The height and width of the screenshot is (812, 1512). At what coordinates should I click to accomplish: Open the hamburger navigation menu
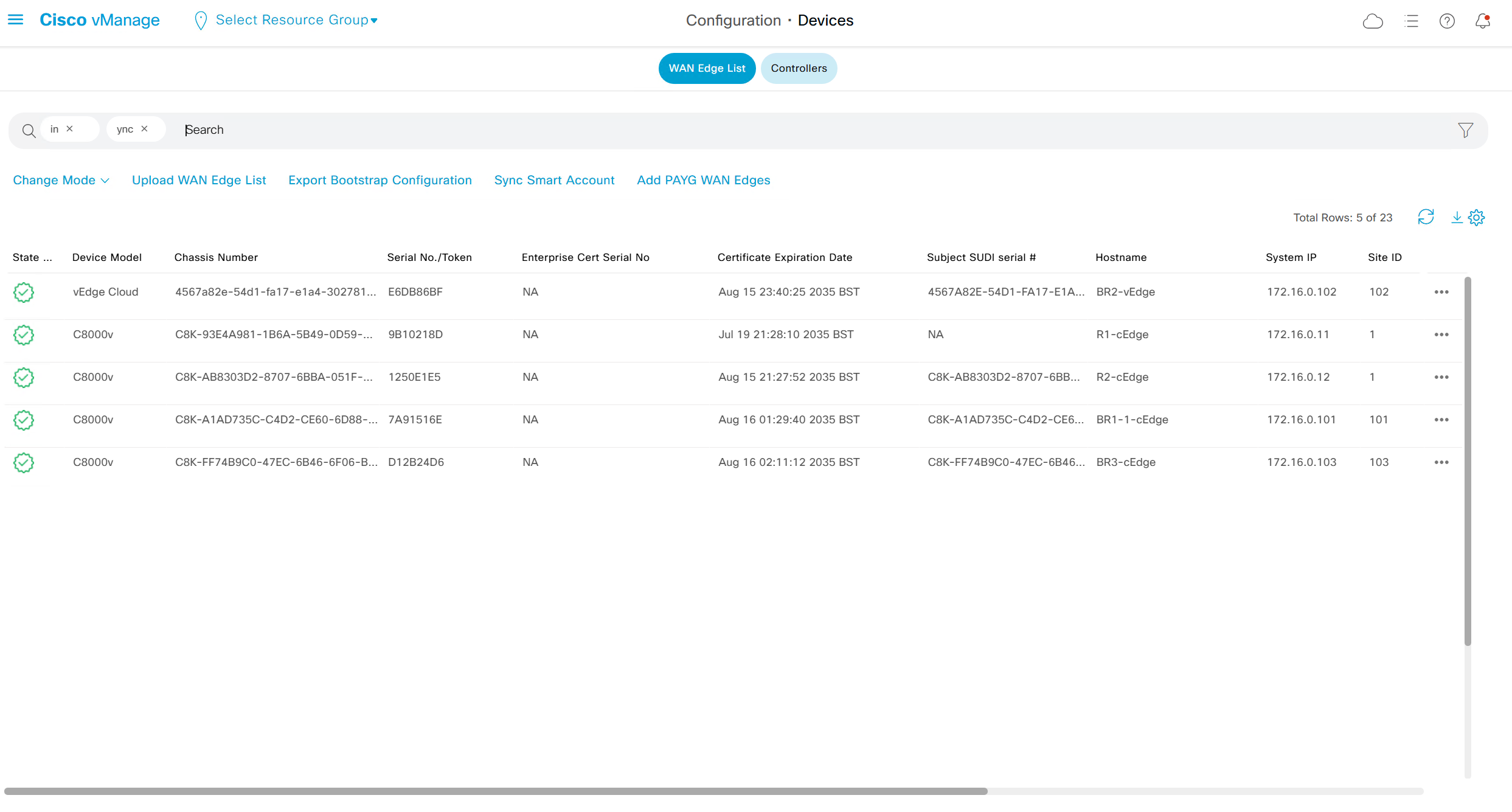(x=15, y=20)
